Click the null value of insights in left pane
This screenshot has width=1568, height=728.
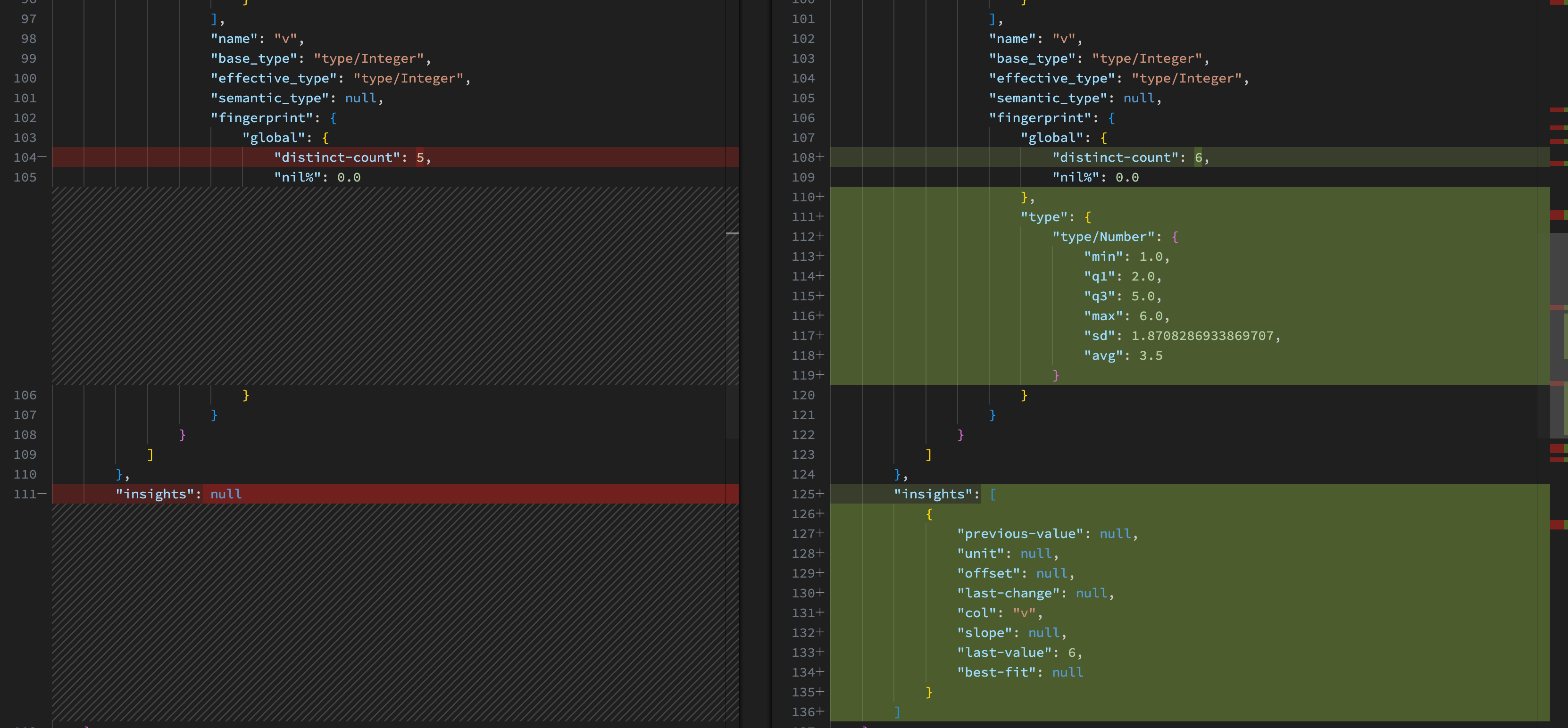click(226, 494)
